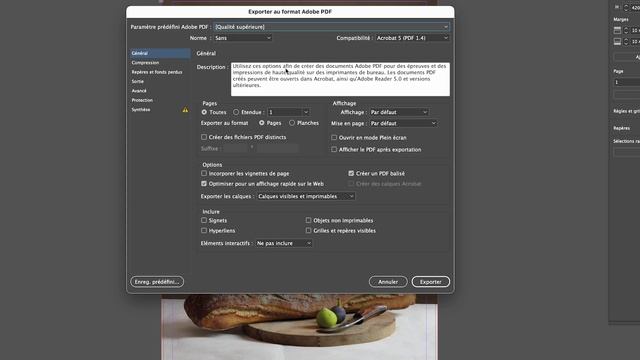The image size is (640, 360).
Task: Click the Page number field in side panel
Action: pyautogui.click(x=627, y=82)
